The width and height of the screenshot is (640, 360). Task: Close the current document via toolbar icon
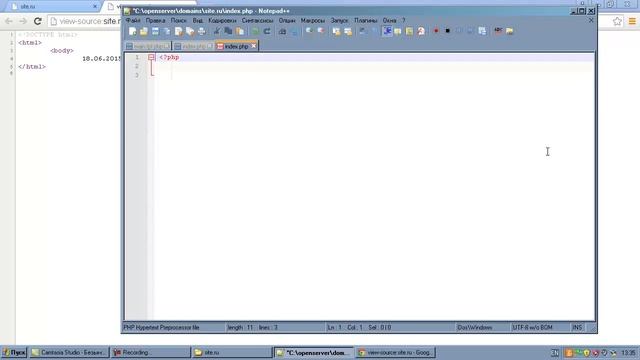click(178, 31)
